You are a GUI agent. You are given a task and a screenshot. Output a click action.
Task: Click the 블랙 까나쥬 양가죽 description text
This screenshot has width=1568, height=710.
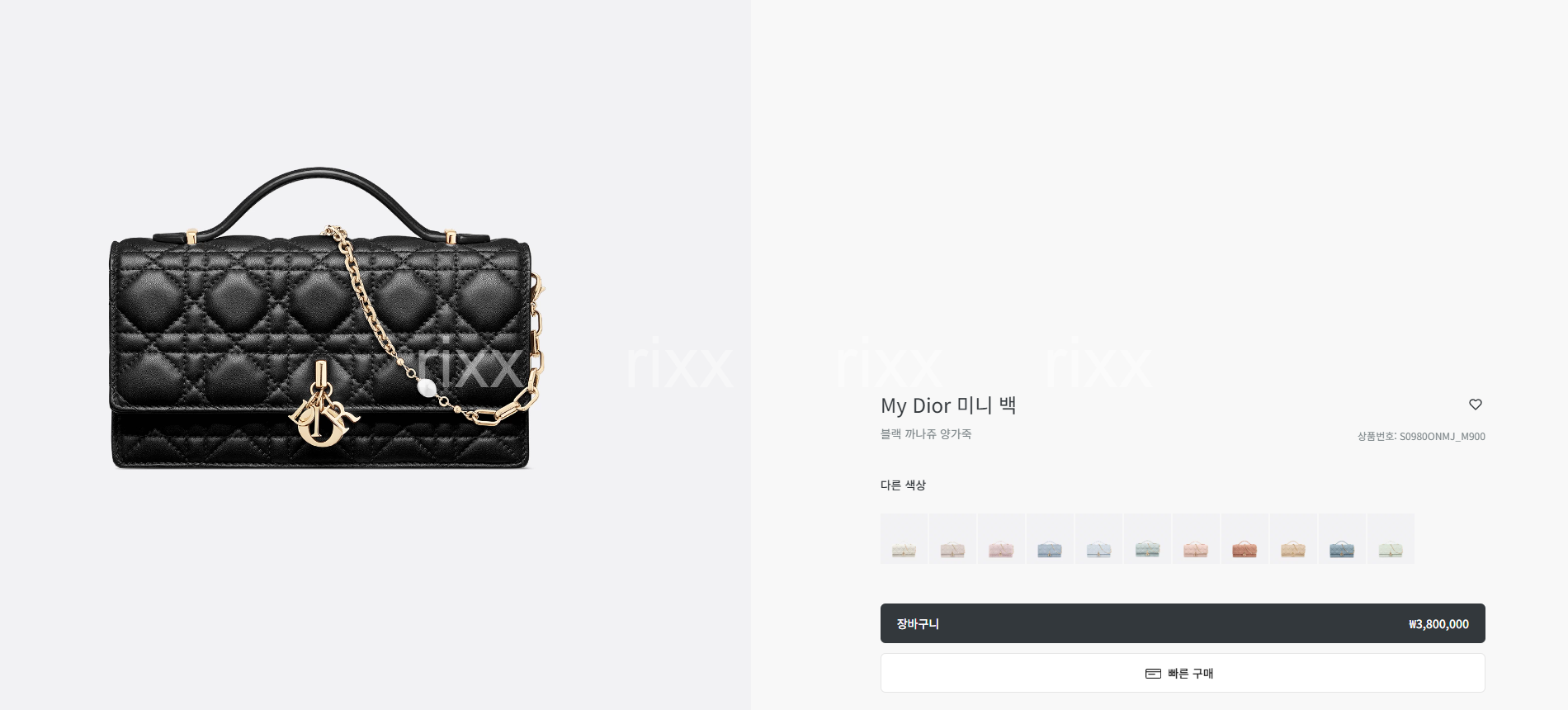pos(926,433)
